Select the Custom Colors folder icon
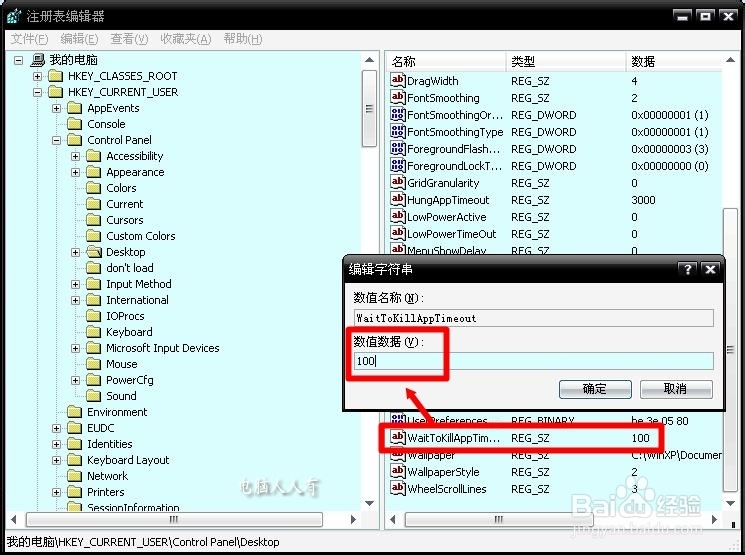Screen dimensions: 745x555 tap(94, 236)
